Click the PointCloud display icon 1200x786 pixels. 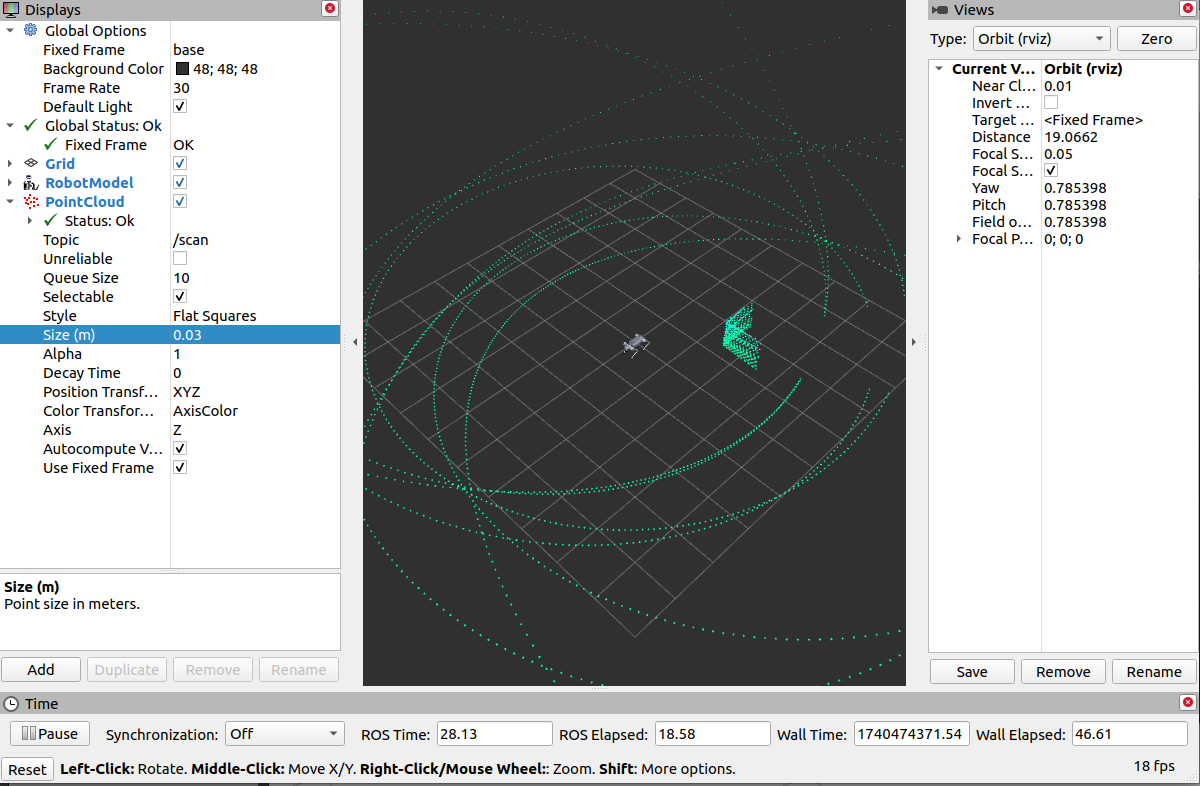click(31, 202)
